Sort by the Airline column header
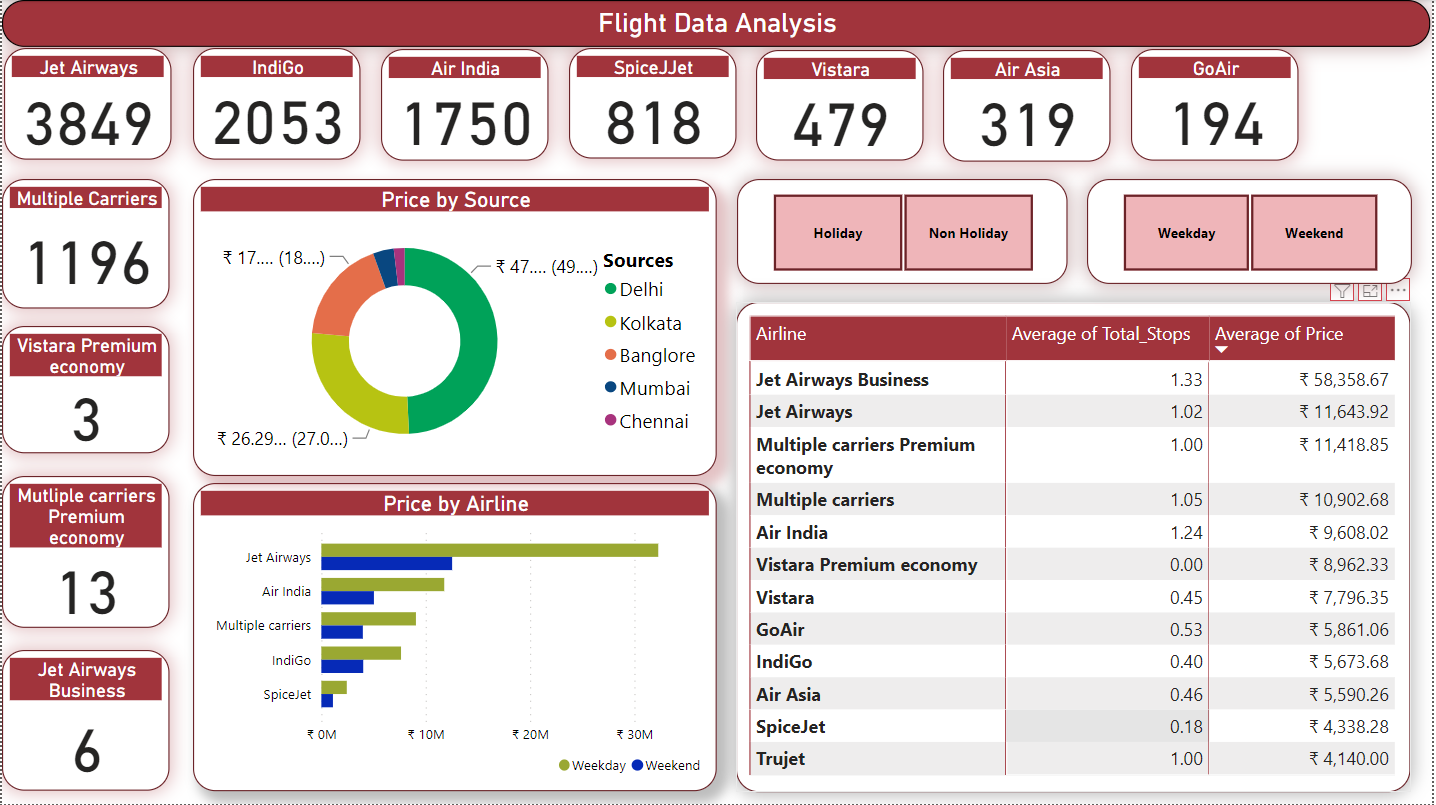1436x805 pixels. pos(781,334)
